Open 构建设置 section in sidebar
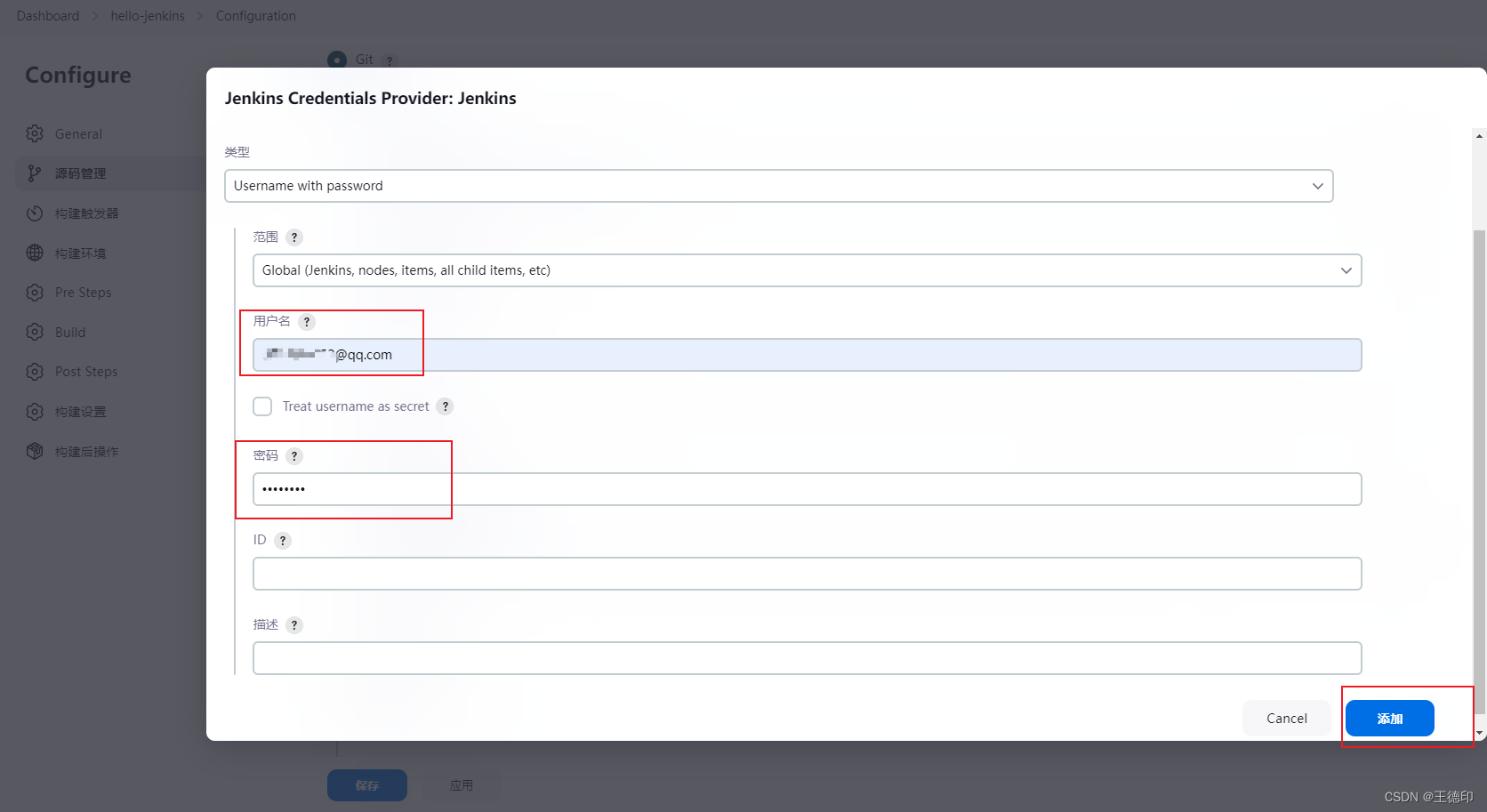Screen dimensions: 1487x812 pos(80,412)
